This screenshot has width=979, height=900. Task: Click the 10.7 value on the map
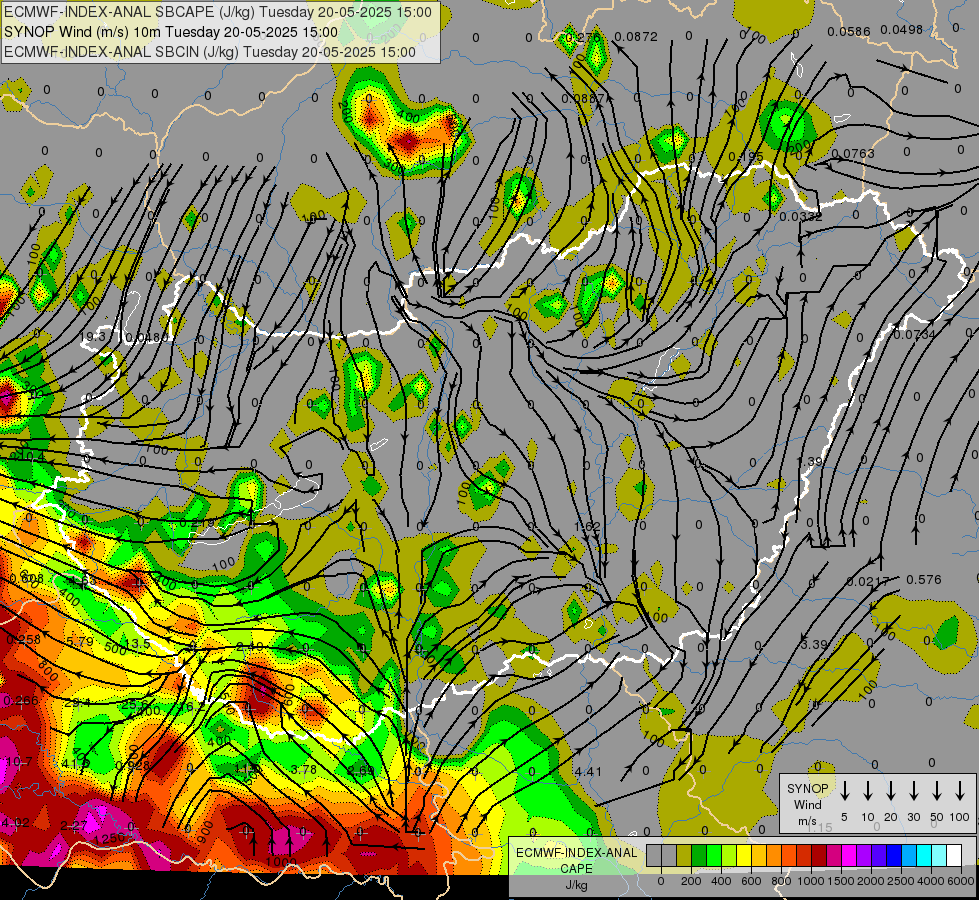pyautogui.click(x=19, y=761)
